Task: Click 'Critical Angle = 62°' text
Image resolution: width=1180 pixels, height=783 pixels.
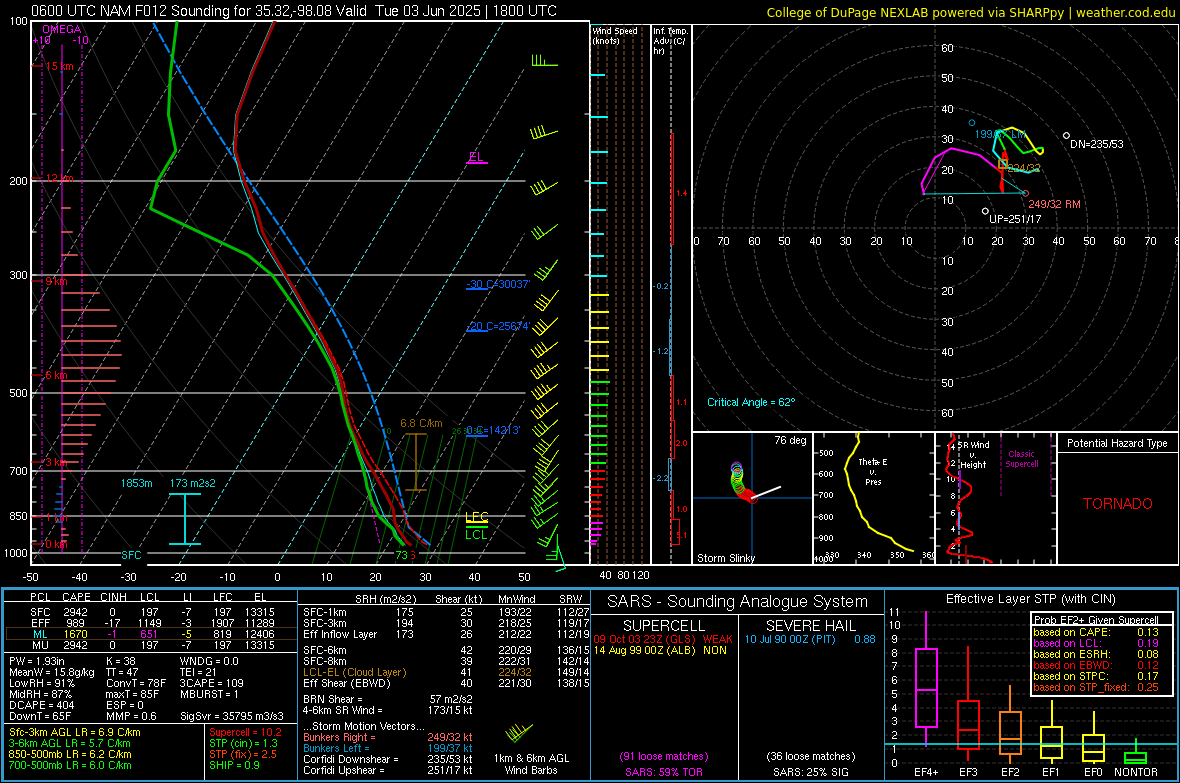Action: 750,402
